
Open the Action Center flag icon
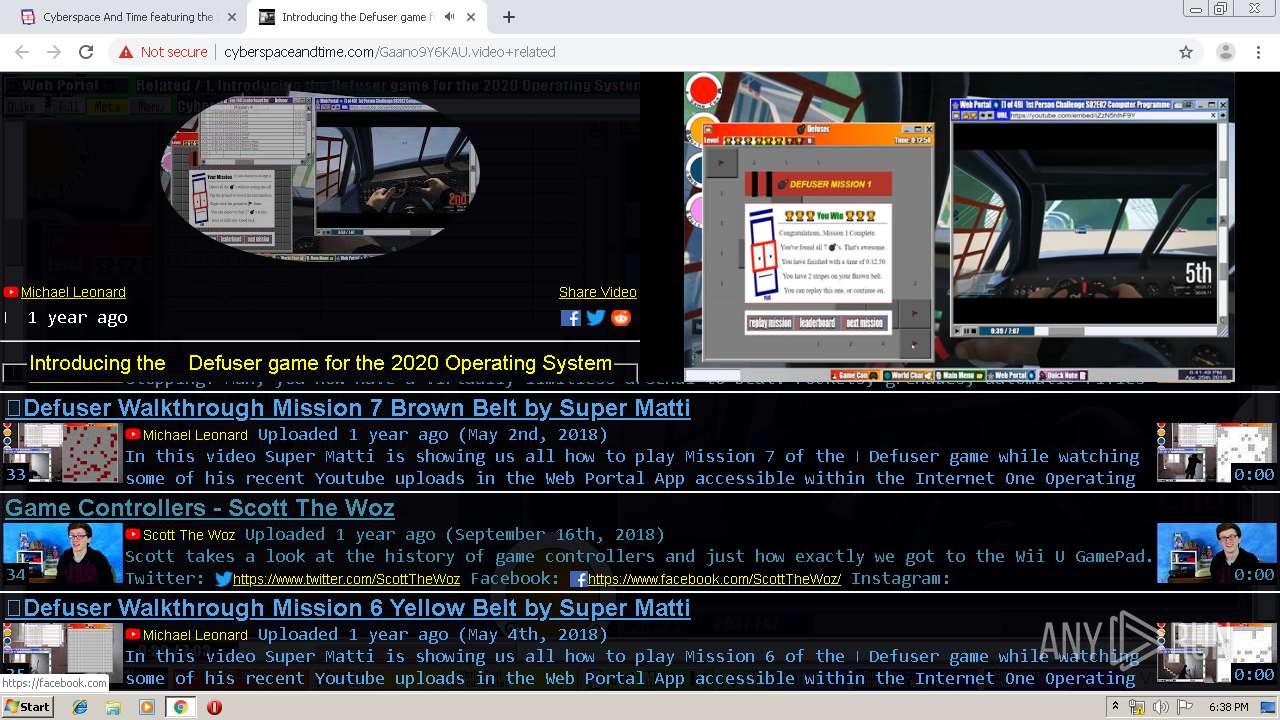pos(1185,707)
